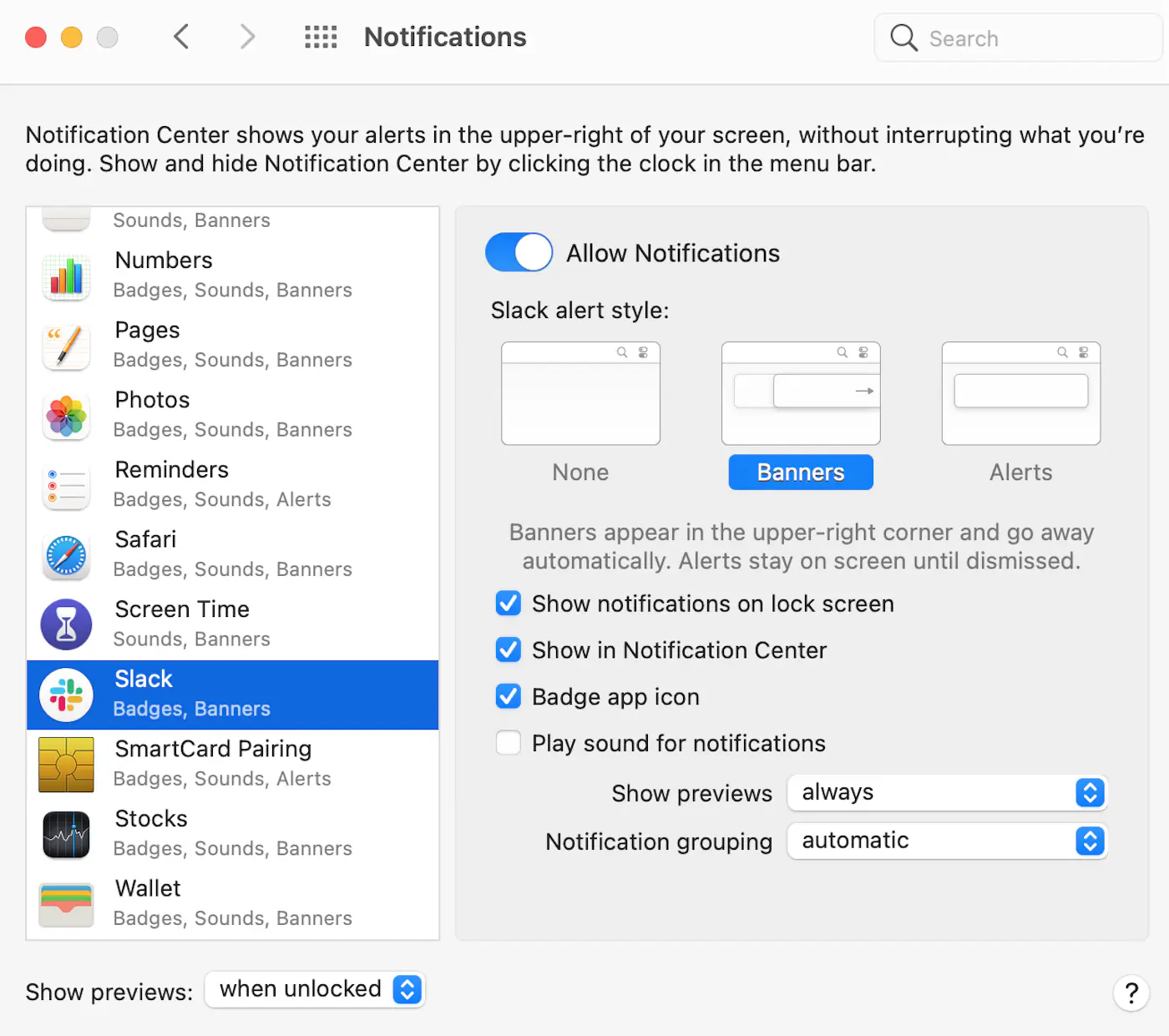
Task: Open Stocks notification settings
Action: [232, 832]
